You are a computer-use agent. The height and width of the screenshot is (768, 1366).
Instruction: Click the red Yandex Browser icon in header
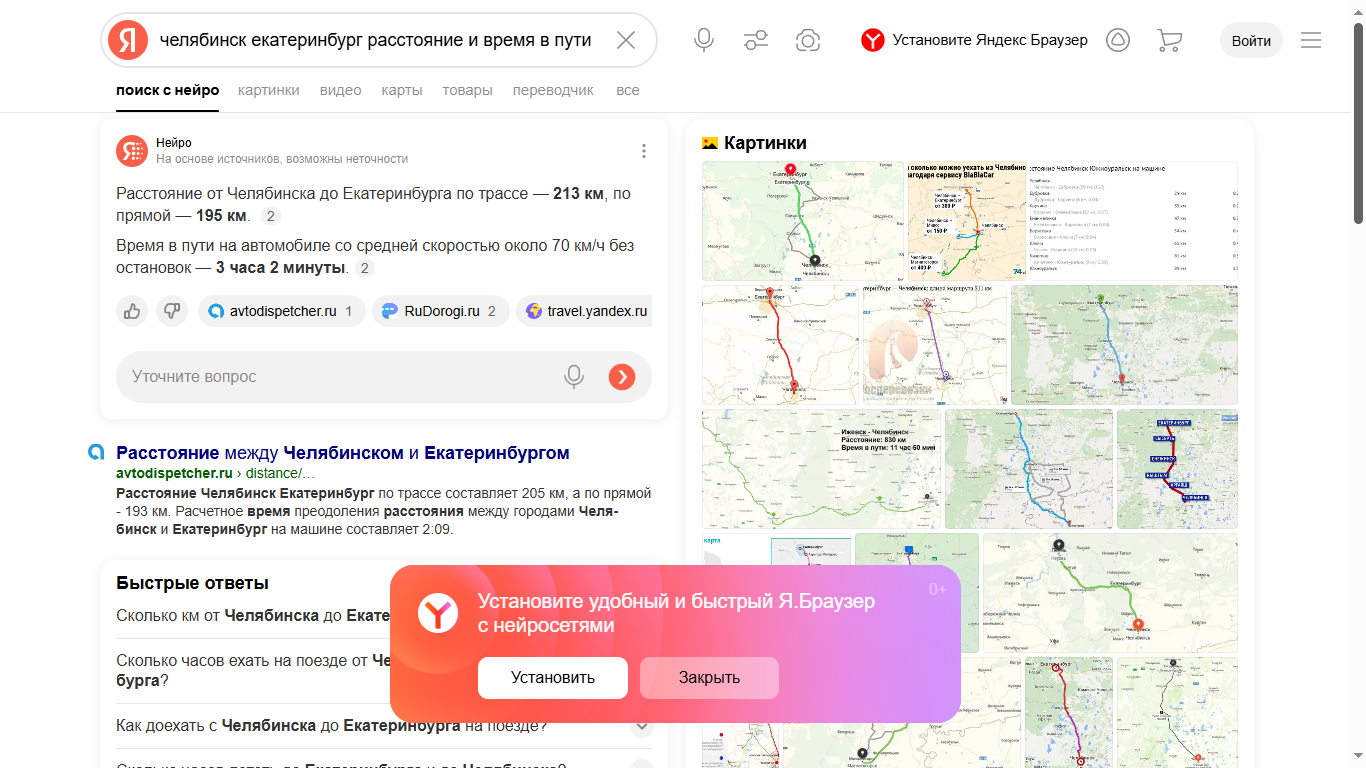pyautogui.click(x=873, y=40)
